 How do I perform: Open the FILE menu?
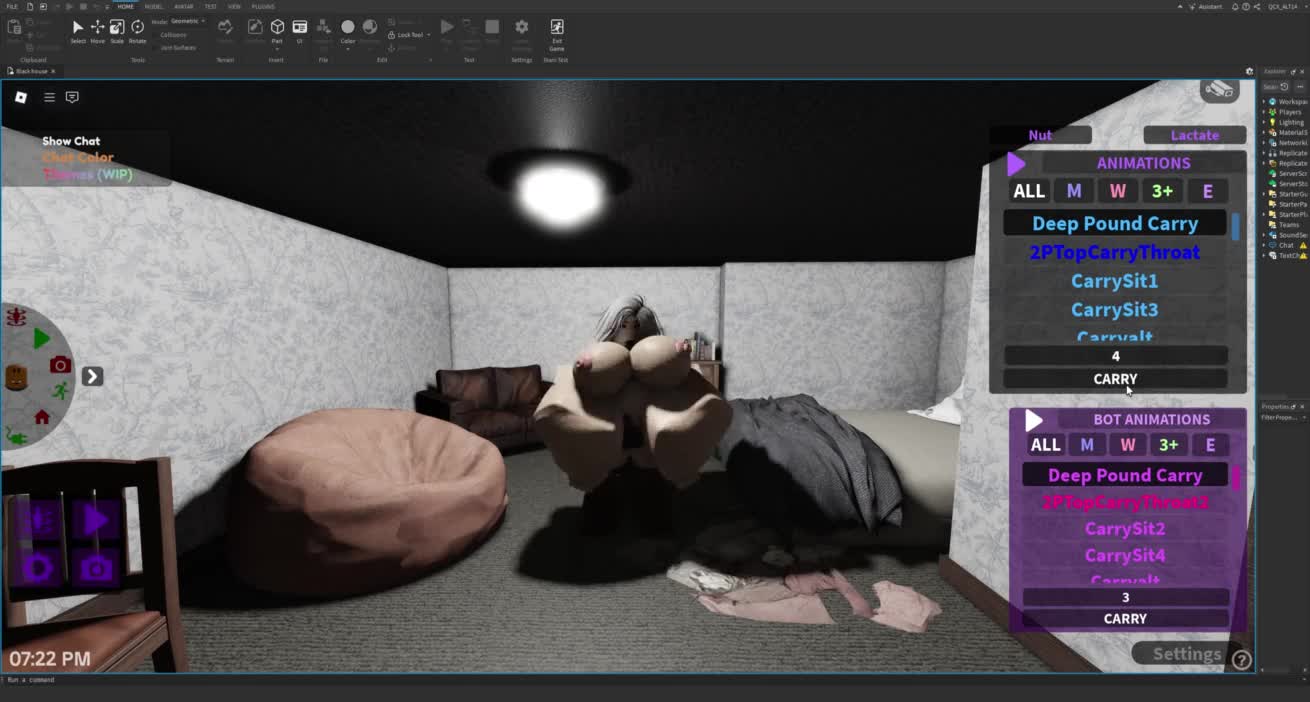pos(12,6)
